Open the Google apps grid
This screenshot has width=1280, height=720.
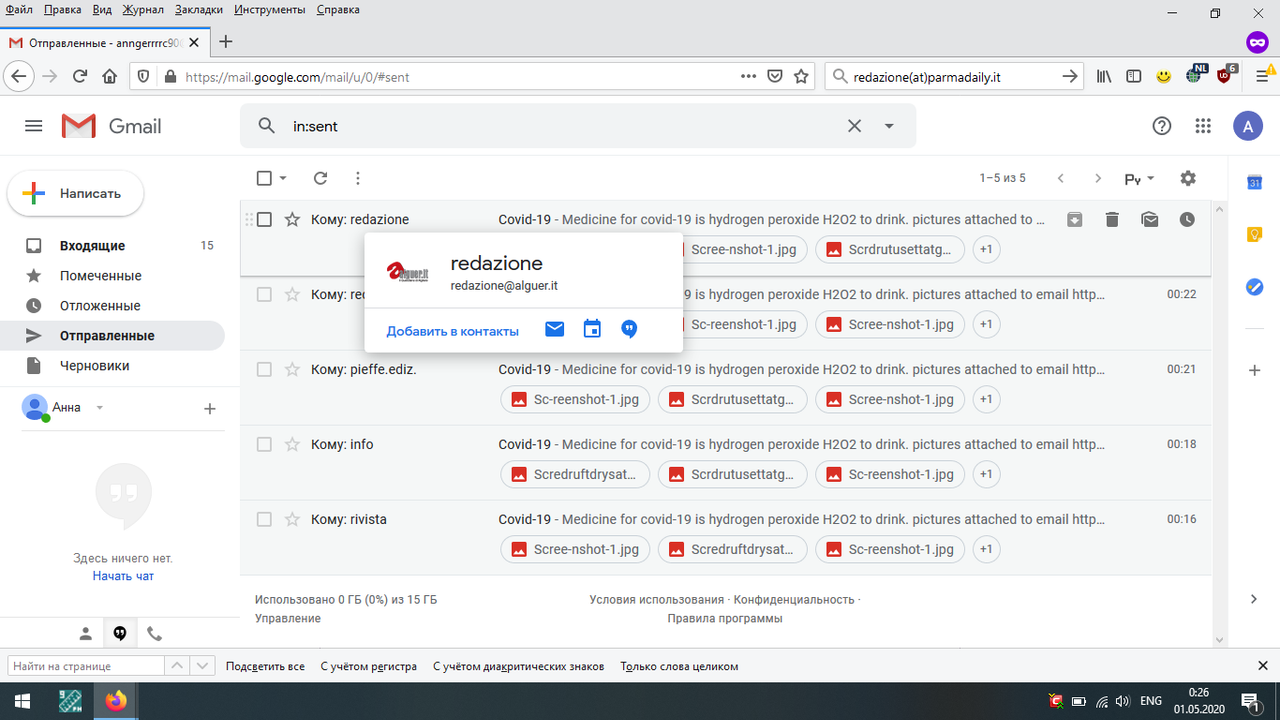(x=1204, y=126)
